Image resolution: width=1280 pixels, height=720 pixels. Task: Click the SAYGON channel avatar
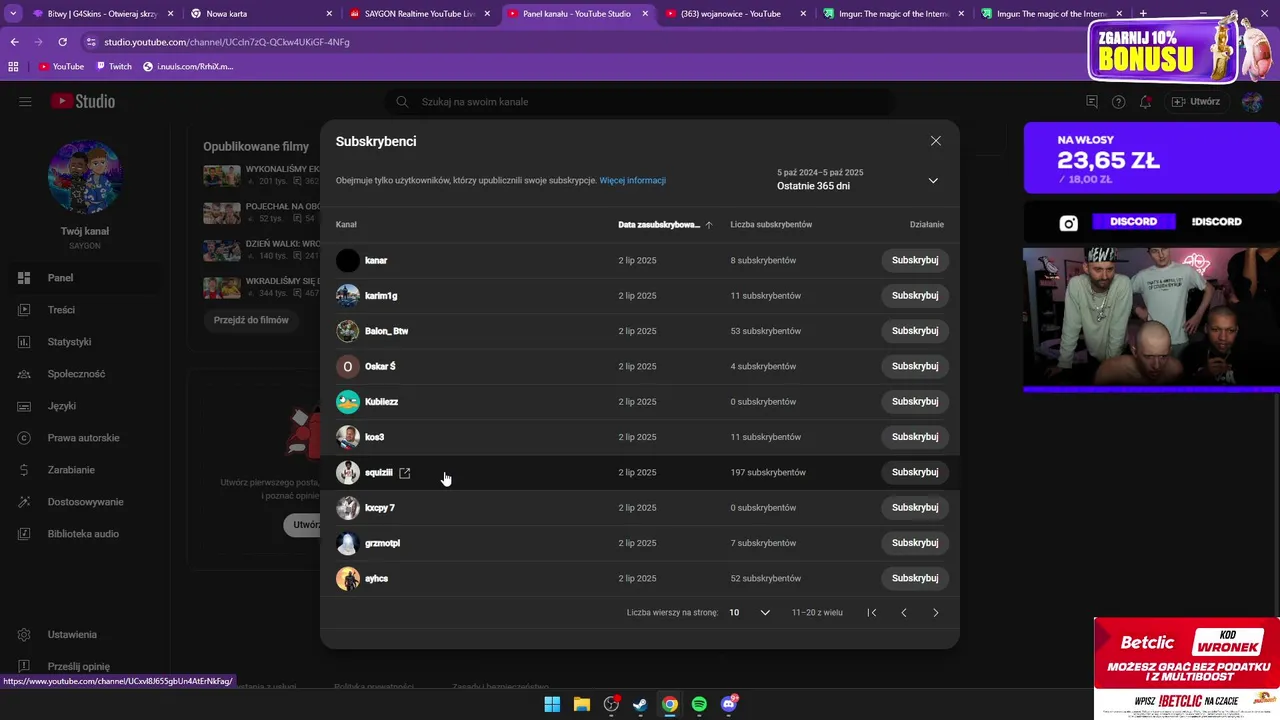tap(85, 177)
